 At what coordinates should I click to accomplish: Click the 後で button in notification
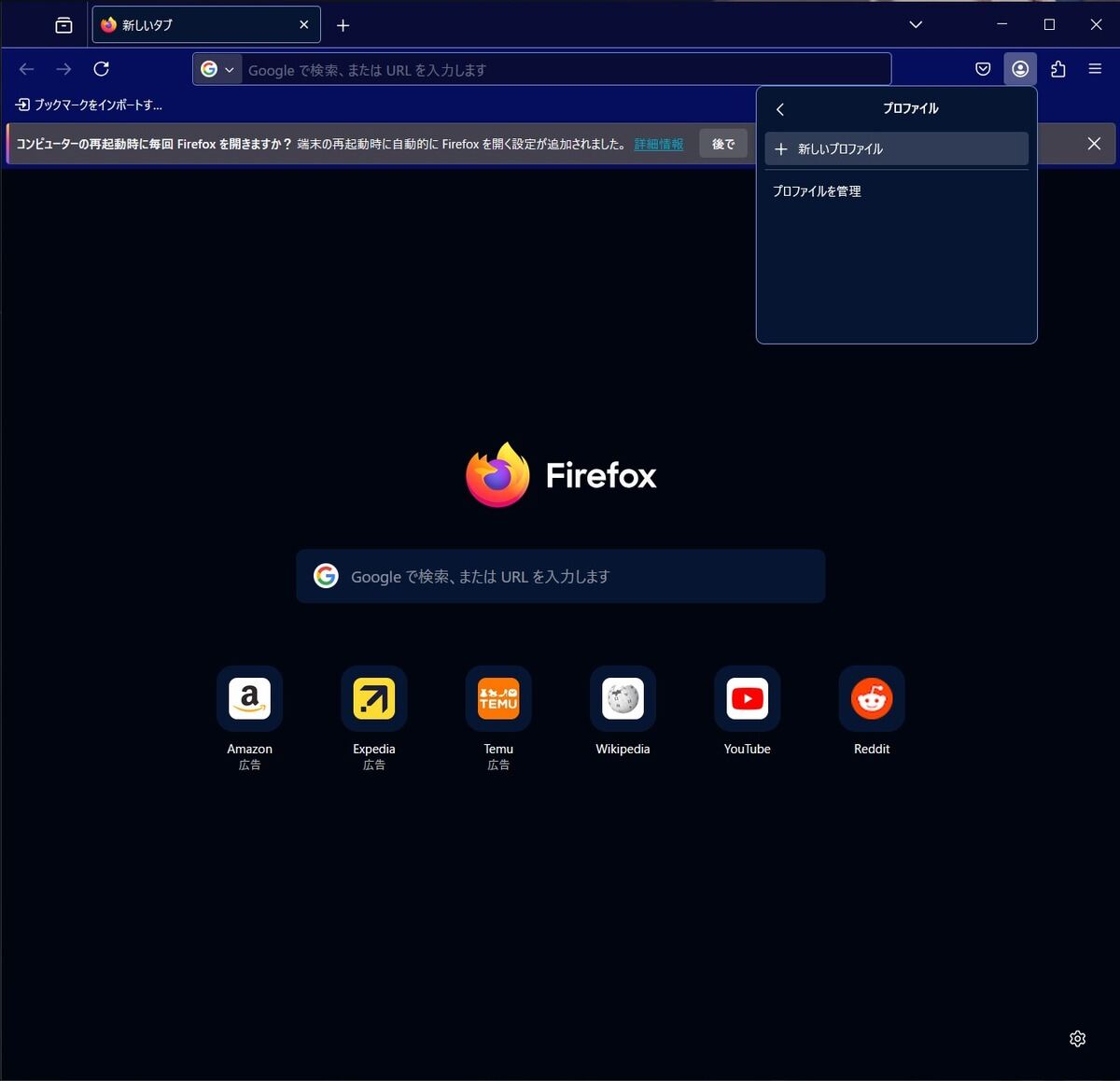723,144
